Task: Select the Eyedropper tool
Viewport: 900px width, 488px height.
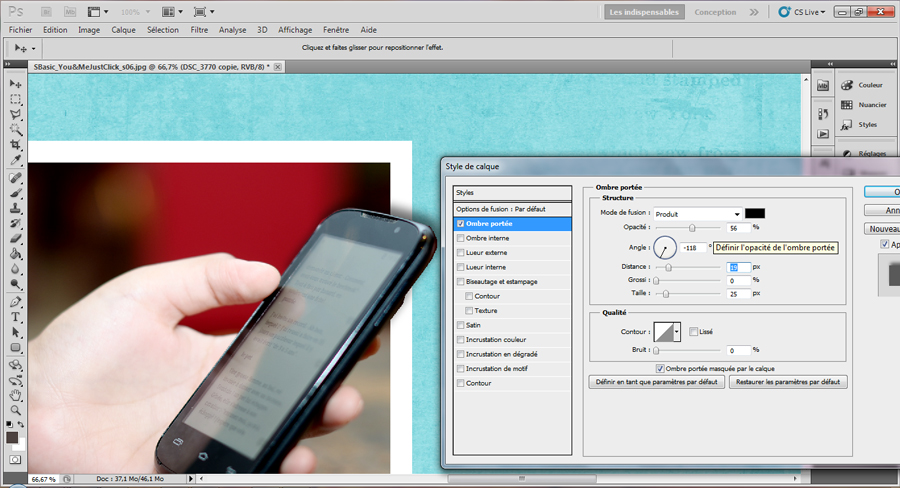Action: pos(15,160)
